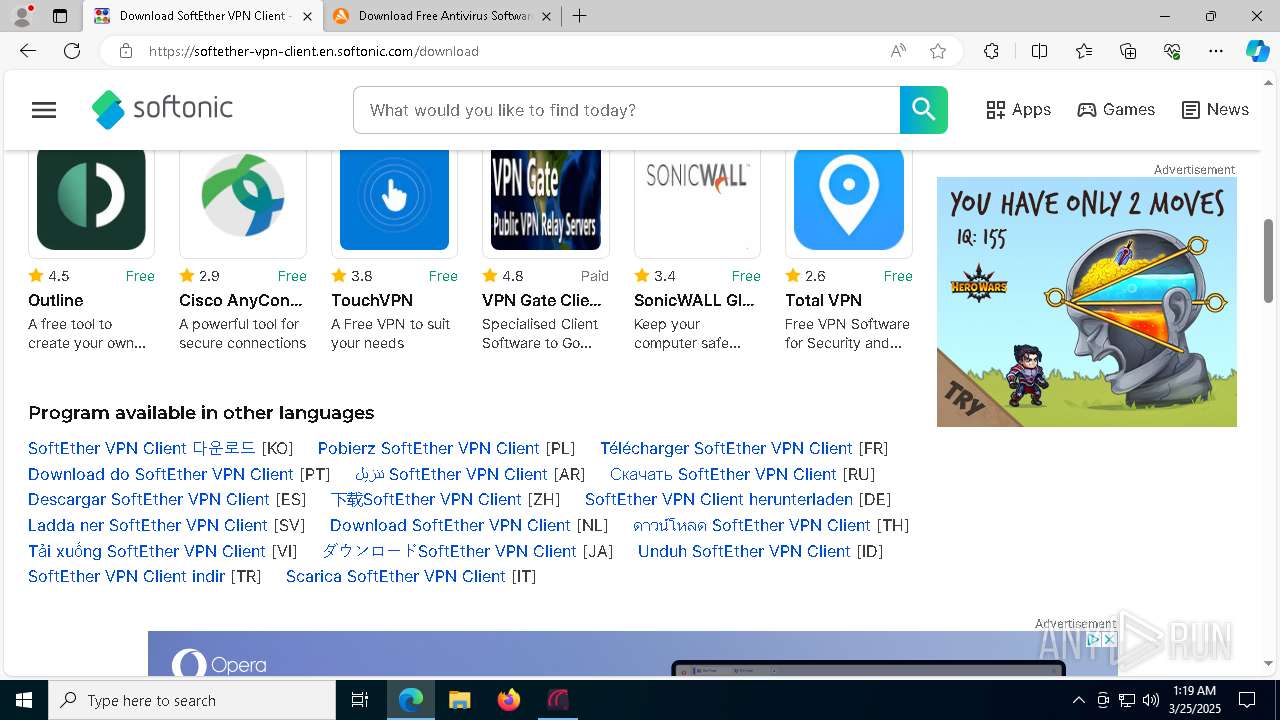Open the Games navigation item
Image resolution: width=1280 pixels, height=720 pixels.
(1116, 110)
